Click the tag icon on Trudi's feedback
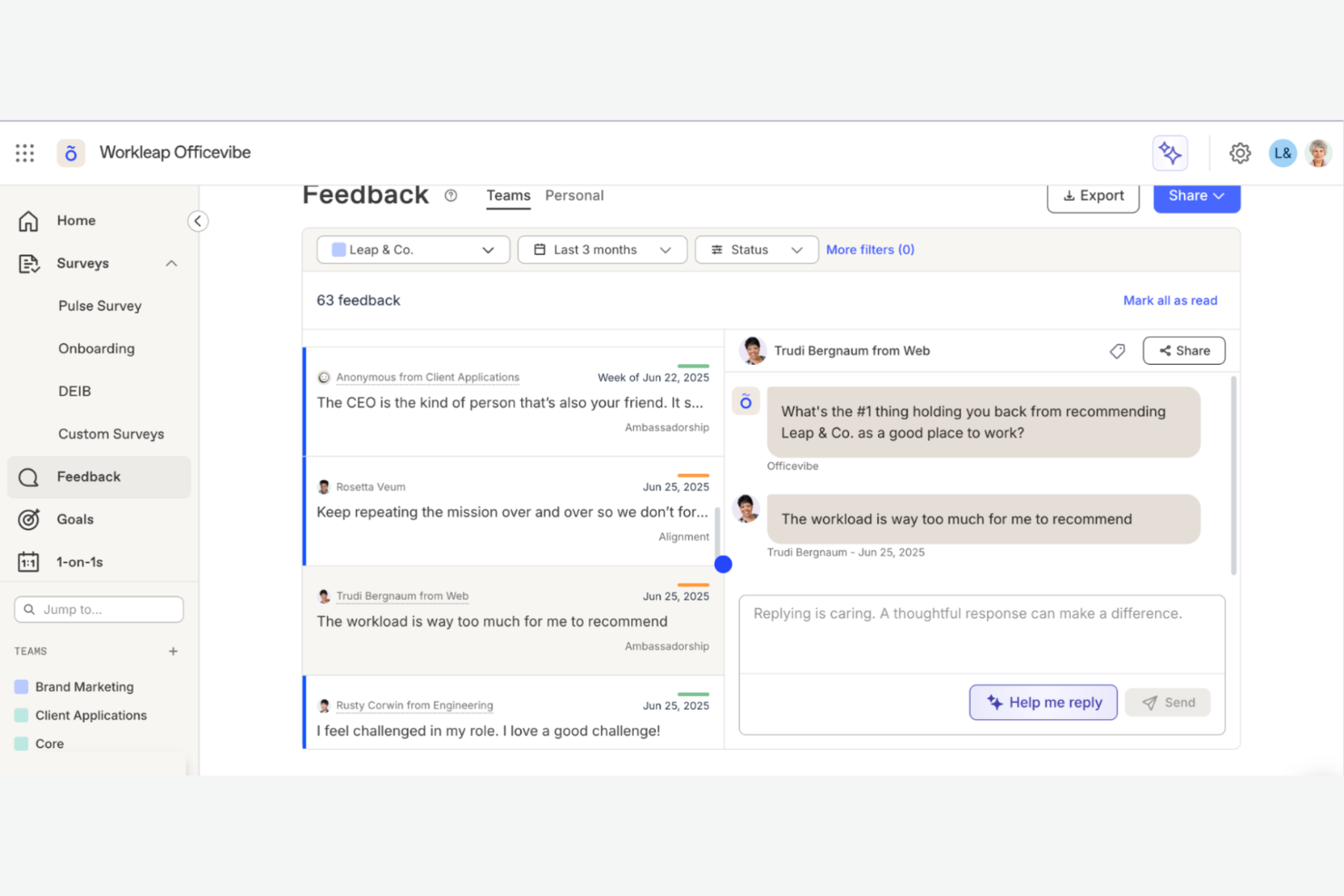Screen dimensions: 1344x896 click(x=1117, y=350)
